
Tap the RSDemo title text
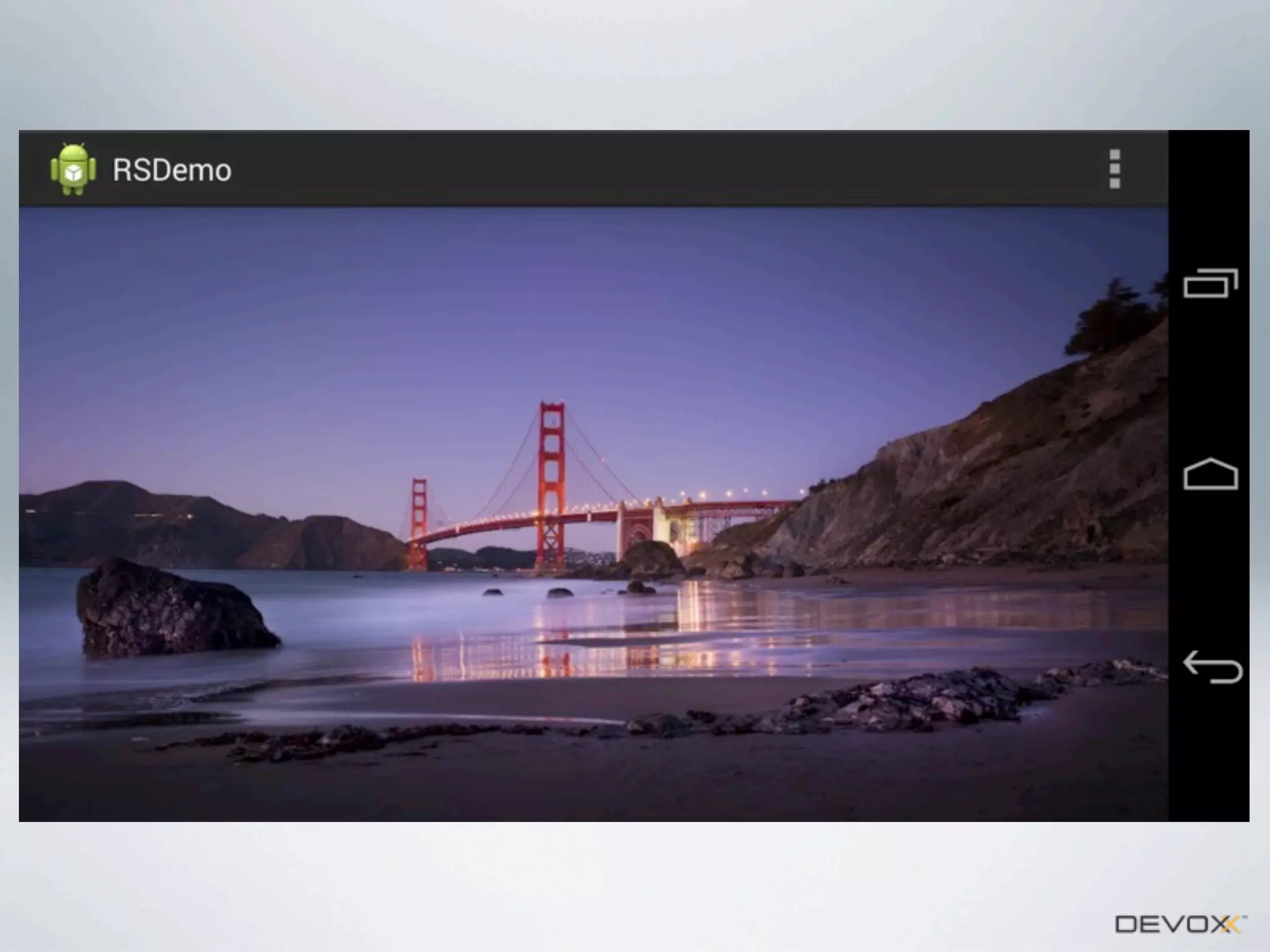[x=172, y=170]
